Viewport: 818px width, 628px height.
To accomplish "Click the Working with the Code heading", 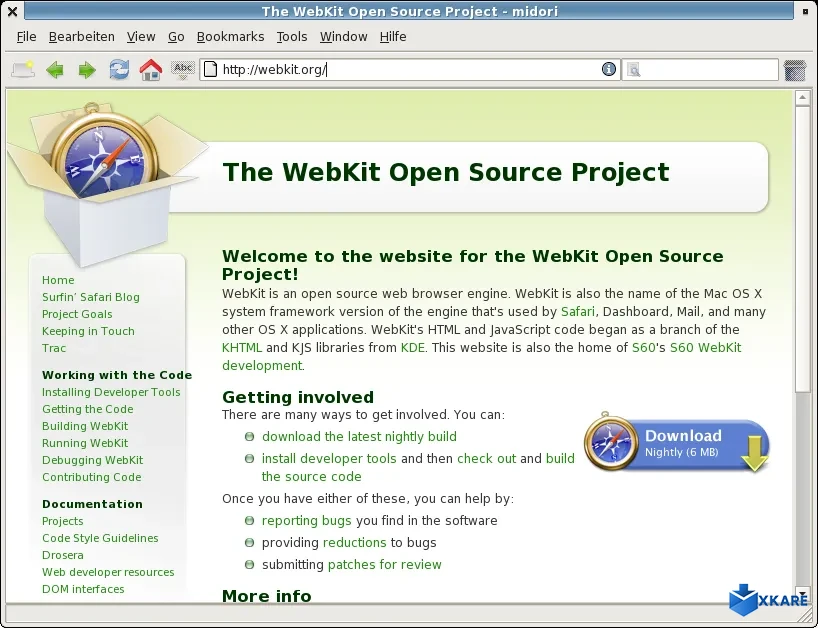I will coord(117,375).
